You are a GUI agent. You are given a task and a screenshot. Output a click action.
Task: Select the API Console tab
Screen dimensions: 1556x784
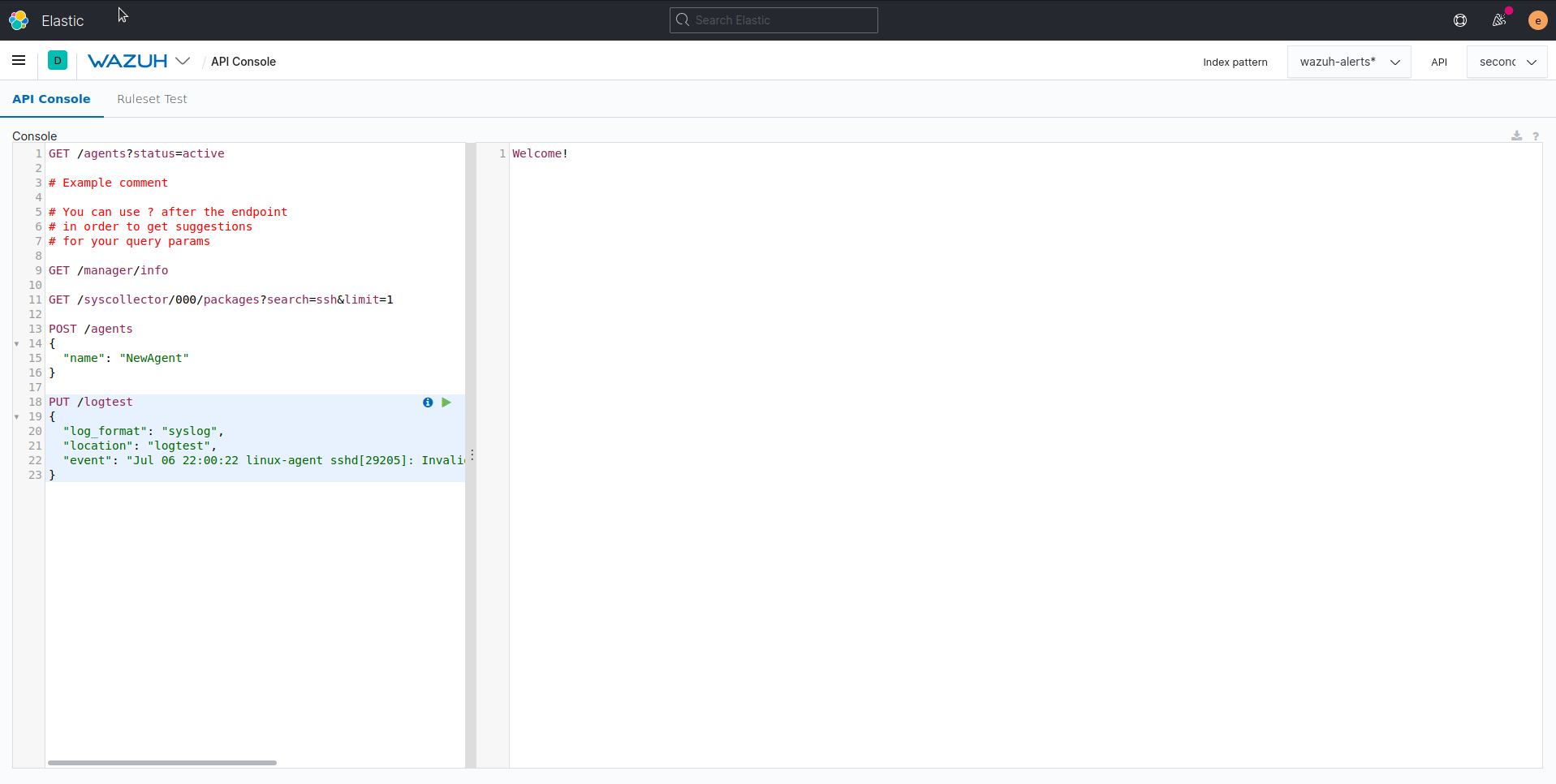click(x=51, y=98)
